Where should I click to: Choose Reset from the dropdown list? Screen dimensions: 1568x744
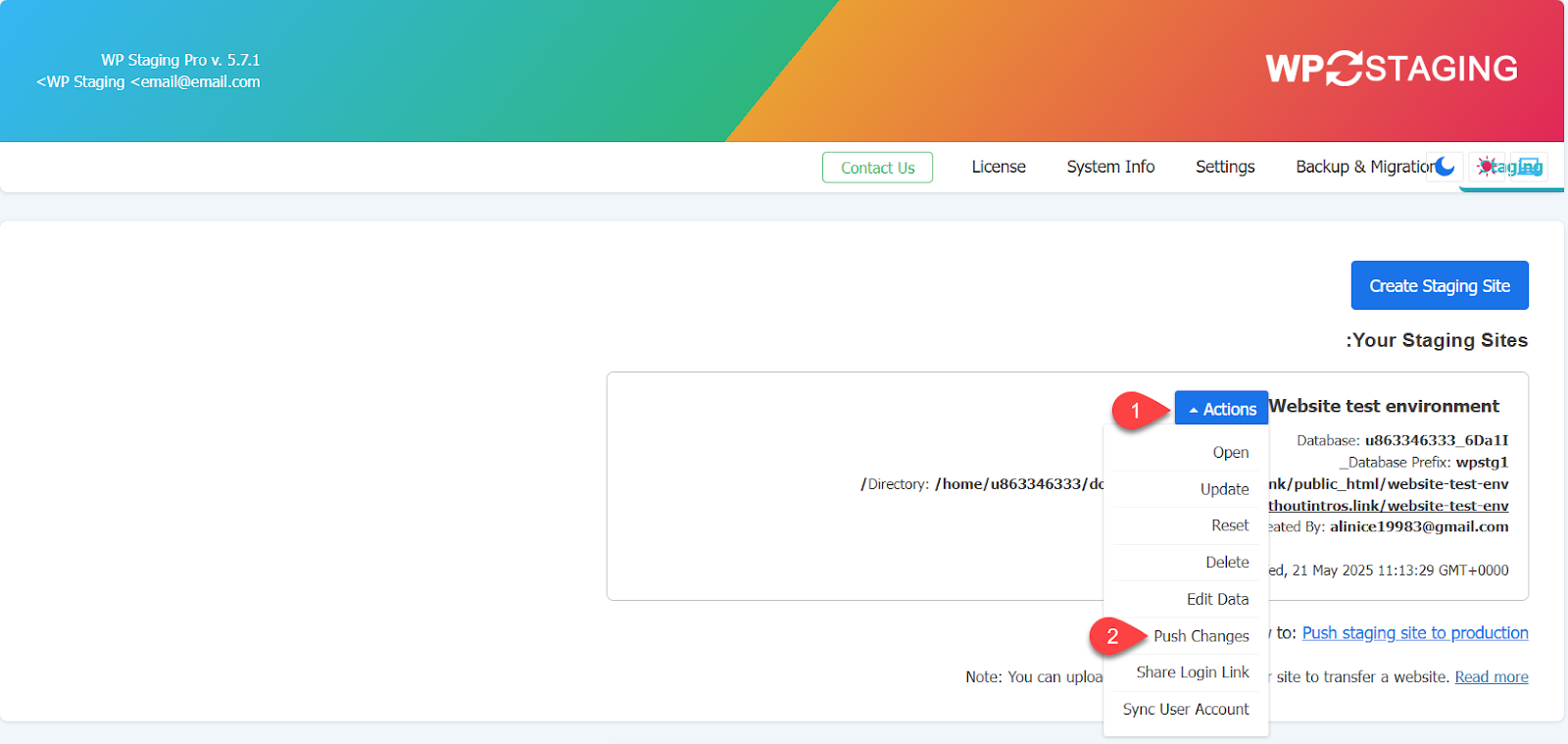(x=1229, y=525)
